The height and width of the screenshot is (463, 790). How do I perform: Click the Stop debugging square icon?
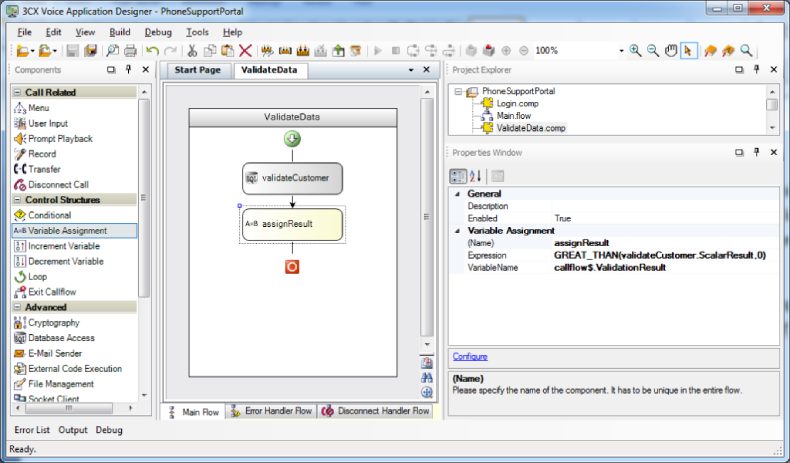[x=396, y=50]
